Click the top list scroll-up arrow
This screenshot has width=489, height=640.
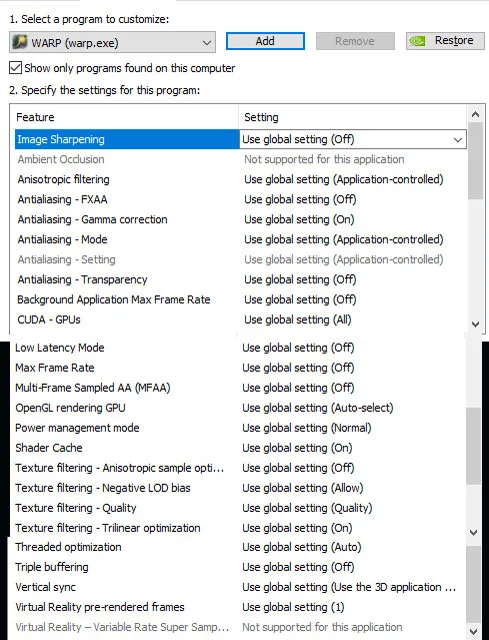pyautogui.click(x=475, y=114)
